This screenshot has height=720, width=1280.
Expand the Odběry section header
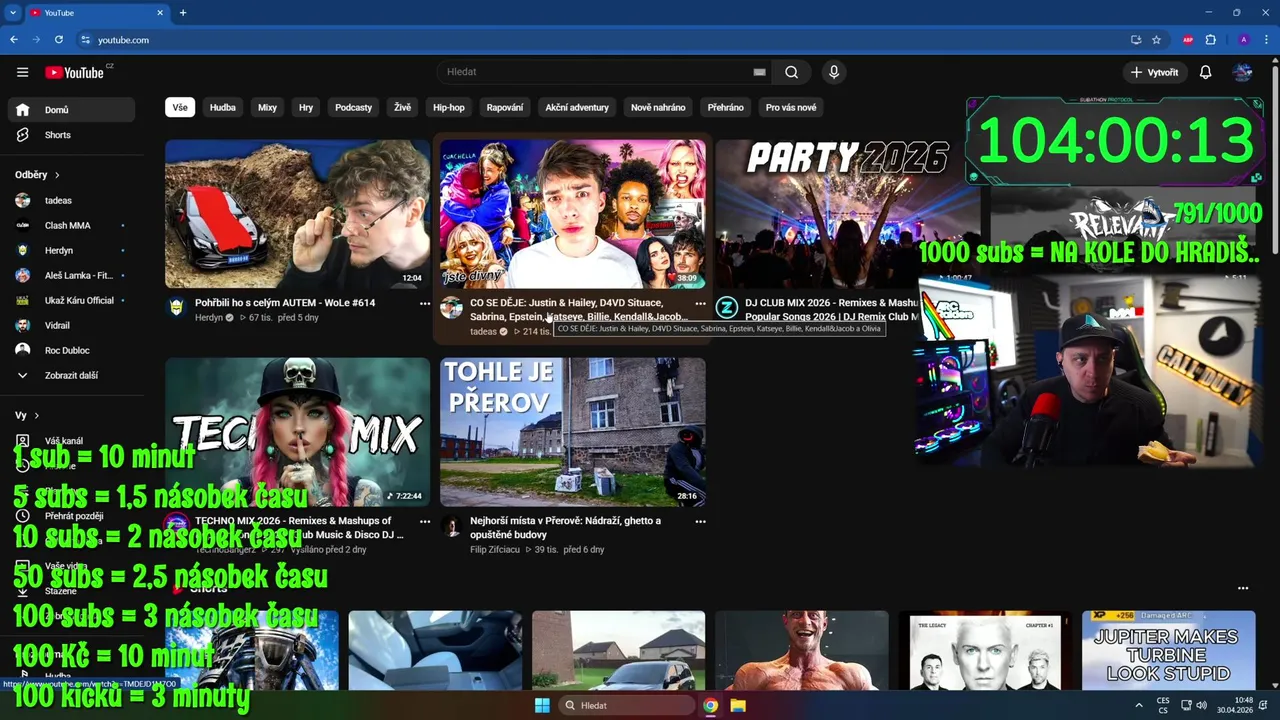(37, 175)
